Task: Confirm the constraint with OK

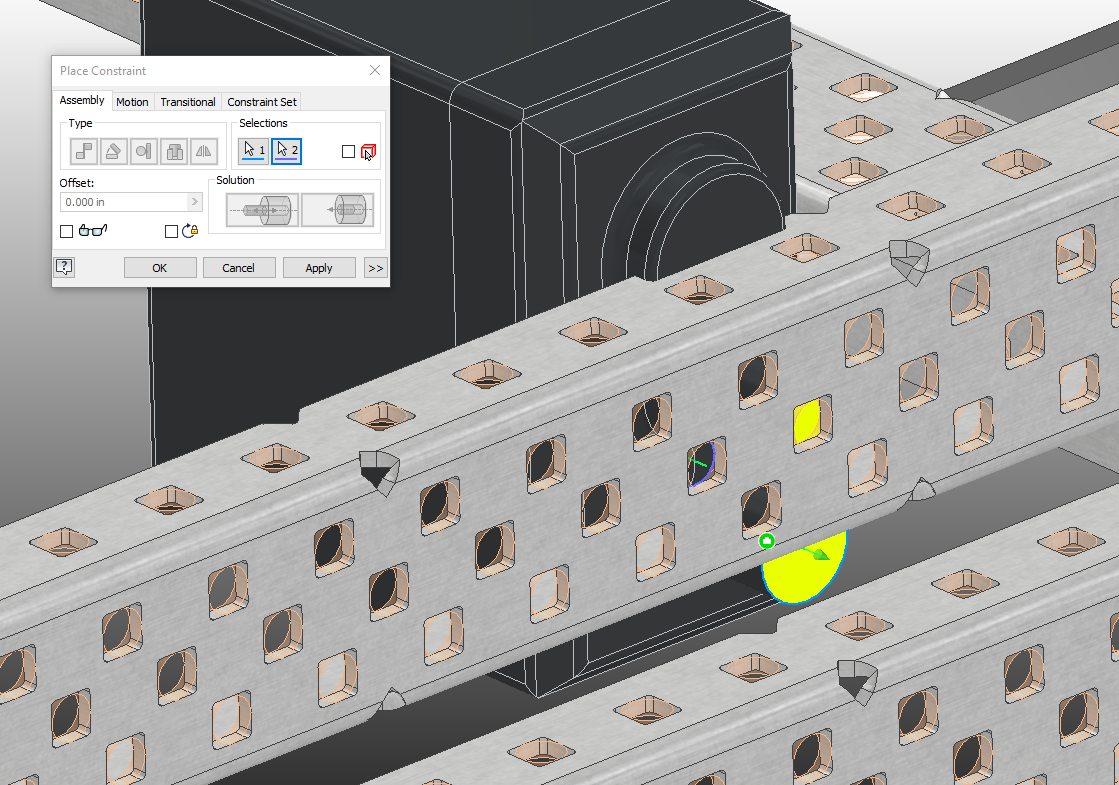Action: click(x=160, y=268)
